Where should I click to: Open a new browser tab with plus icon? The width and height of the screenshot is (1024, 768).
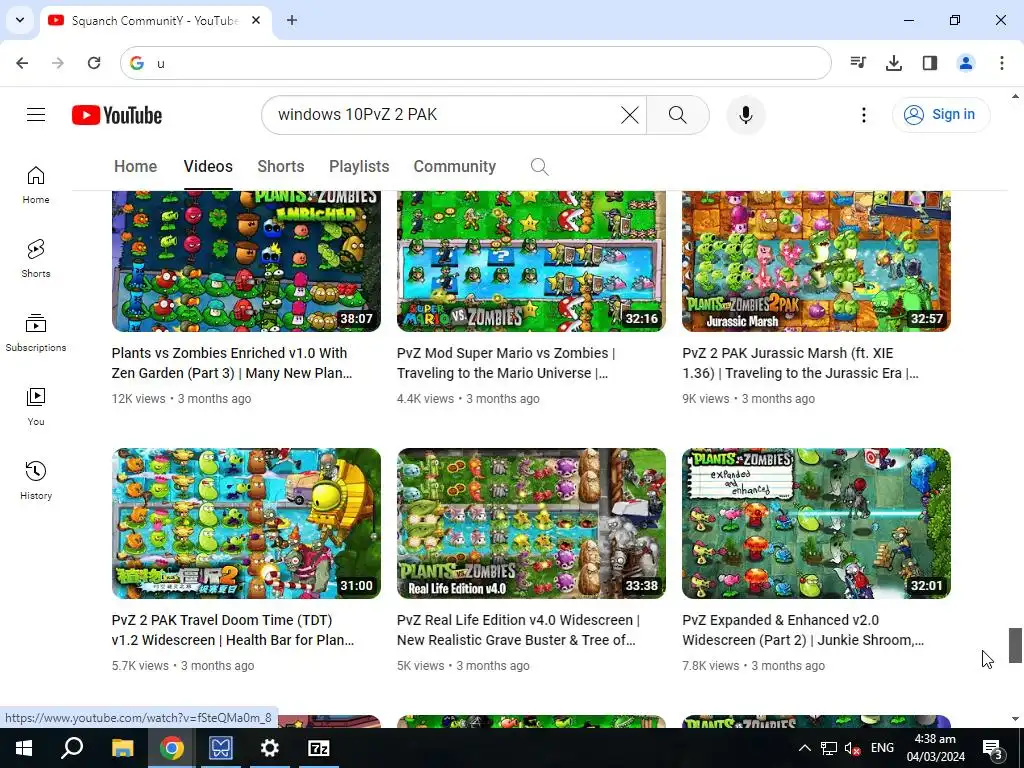coord(292,20)
